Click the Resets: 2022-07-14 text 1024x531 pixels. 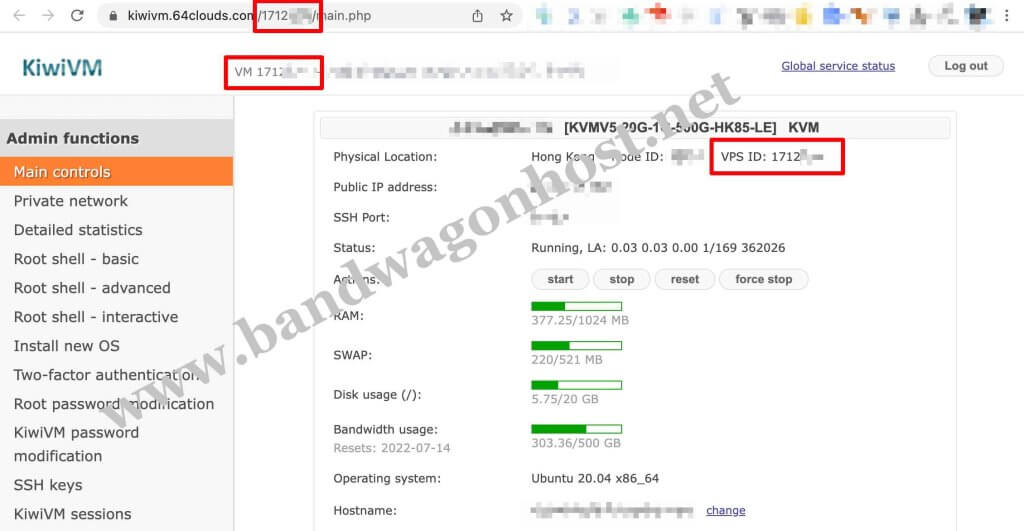pyautogui.click(x=392, y=448)
